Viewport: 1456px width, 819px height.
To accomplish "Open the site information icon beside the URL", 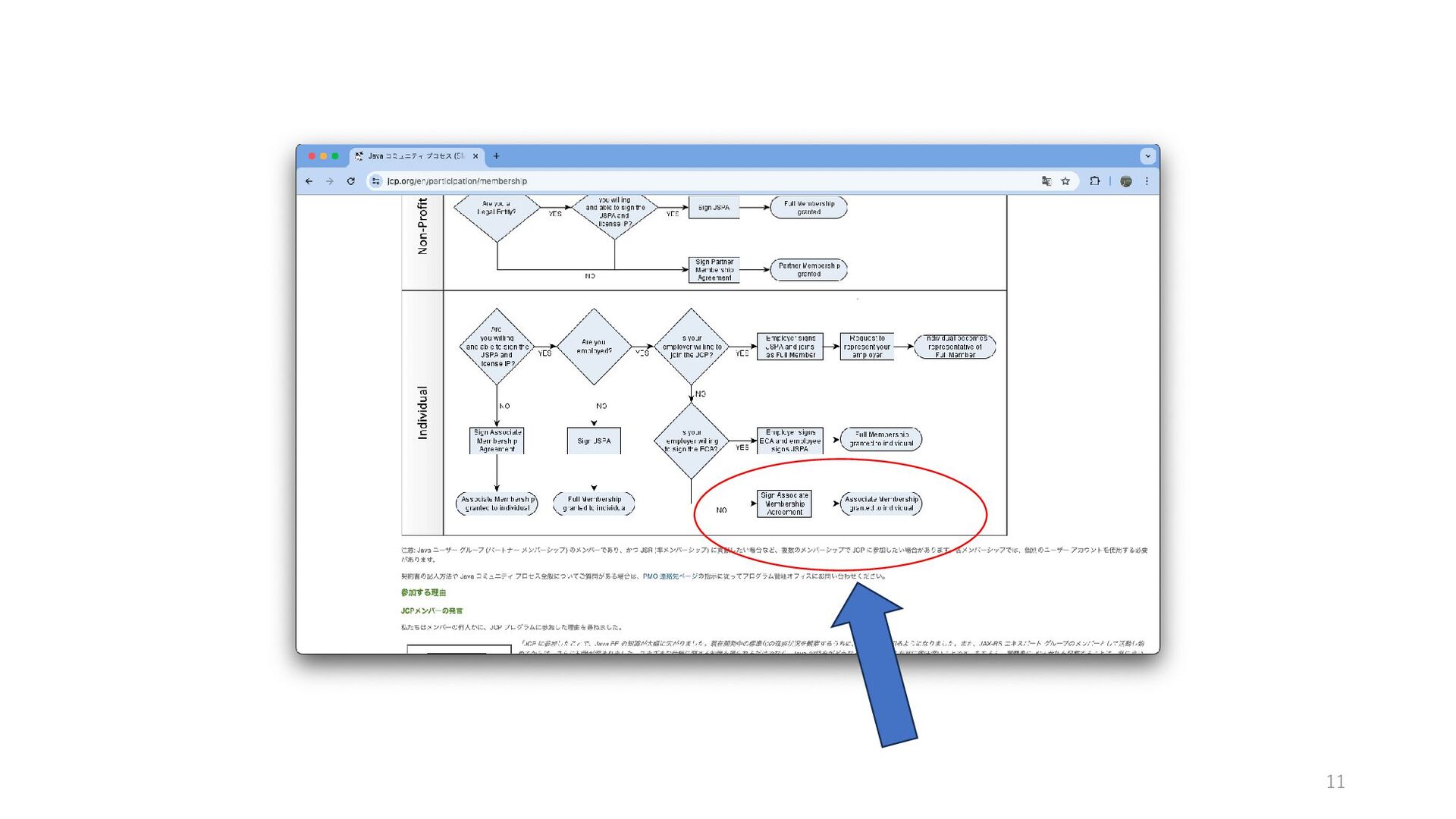I will click(375, 181).
